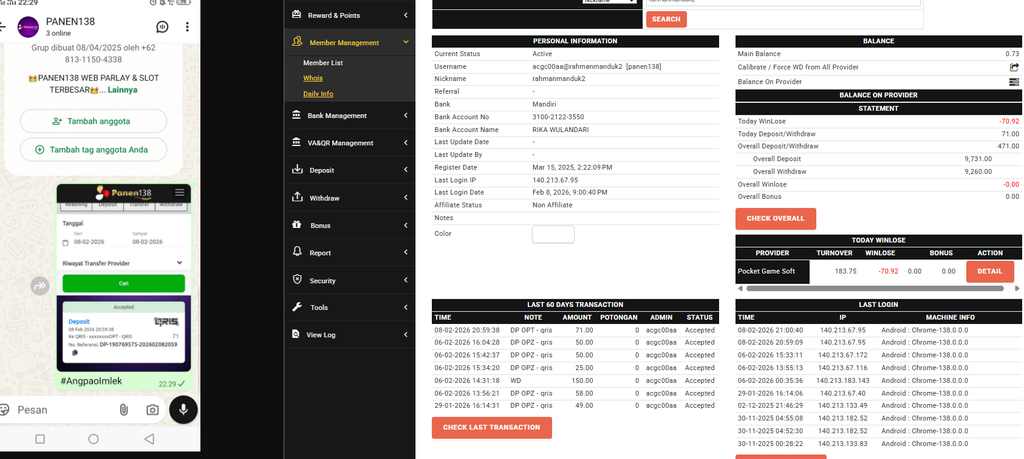This screenshot has width=1024, height=459.
Task: Click the Deposit download icon
Action: (298, 170)
